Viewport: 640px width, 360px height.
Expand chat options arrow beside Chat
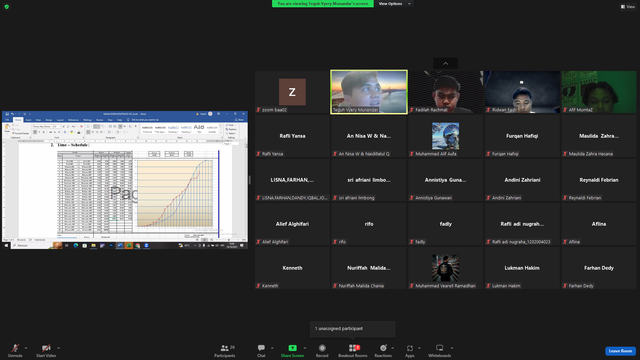[272, 348]
